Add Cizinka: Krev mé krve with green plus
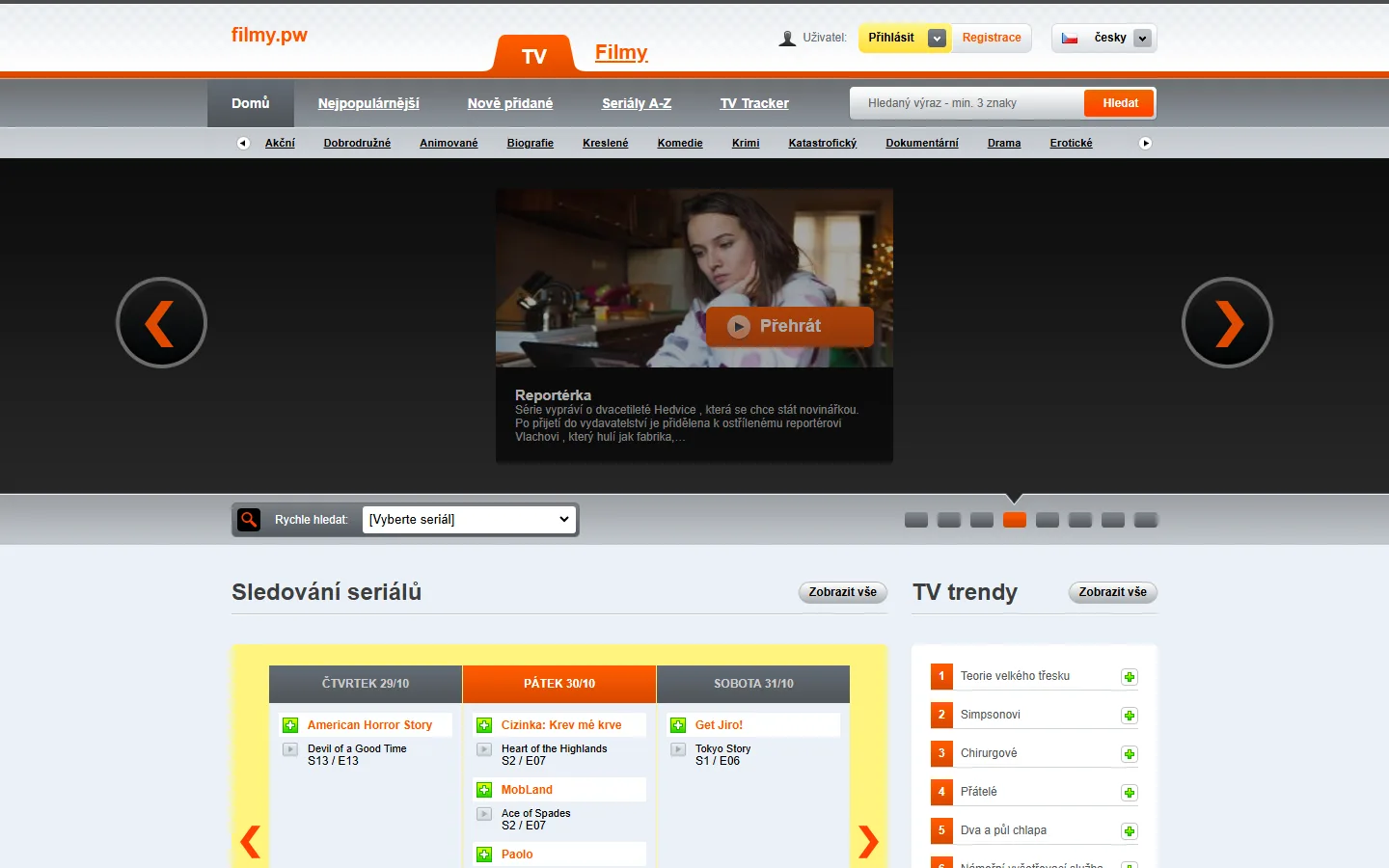This screenshot has height=868, width=1389. coord(484,725)
